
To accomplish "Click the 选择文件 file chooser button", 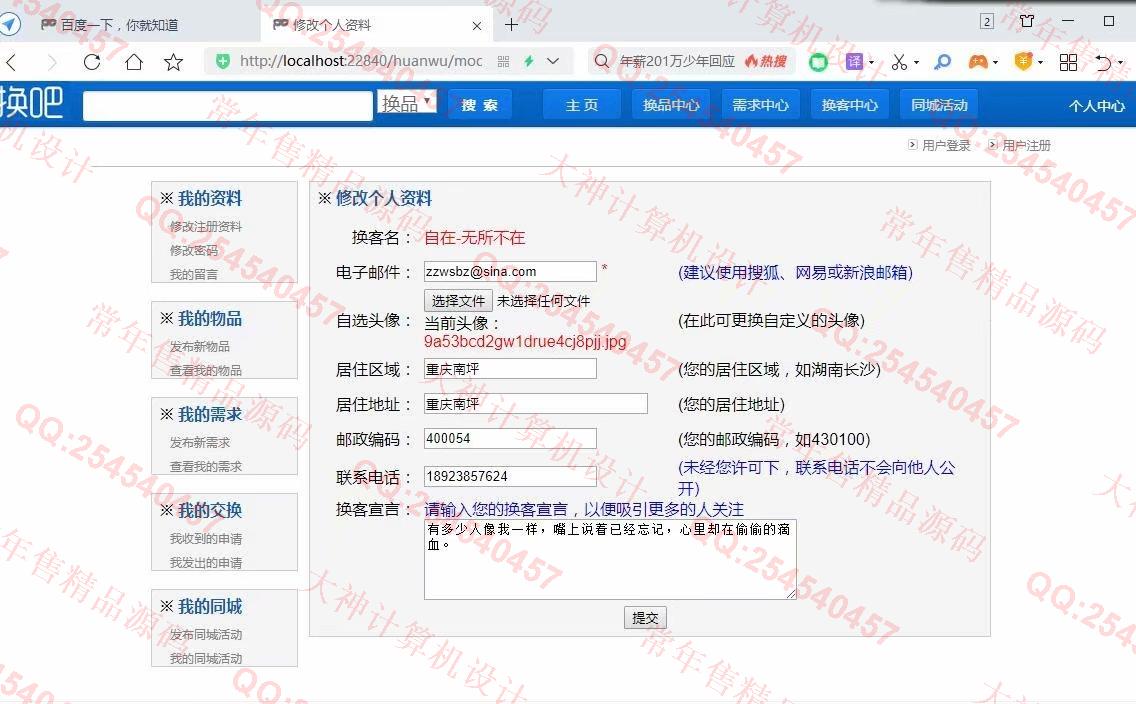I will [x=458, y=300].
